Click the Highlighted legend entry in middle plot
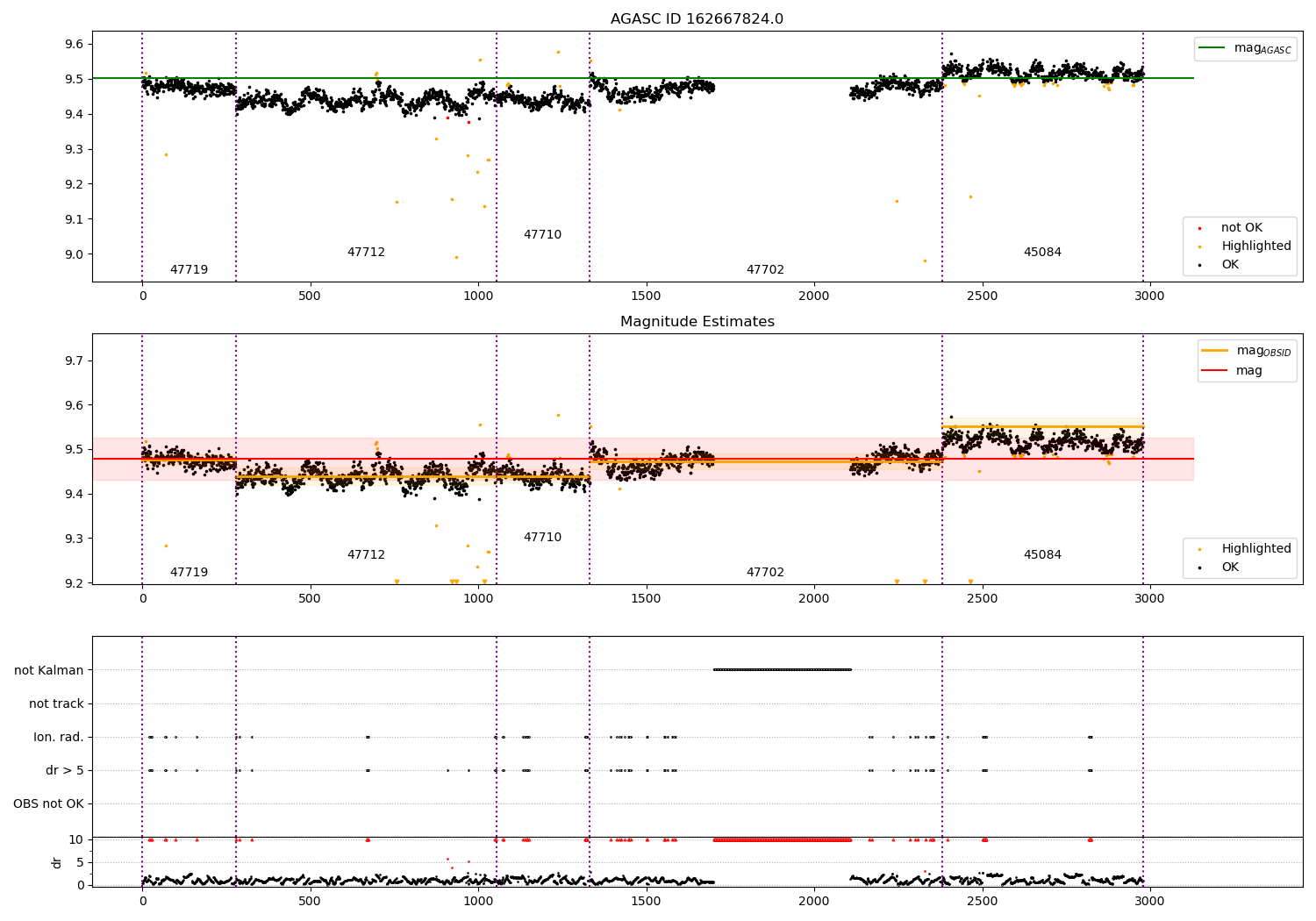The width and height of the screenshot is (1316, 921). (x=1244, y=549)
